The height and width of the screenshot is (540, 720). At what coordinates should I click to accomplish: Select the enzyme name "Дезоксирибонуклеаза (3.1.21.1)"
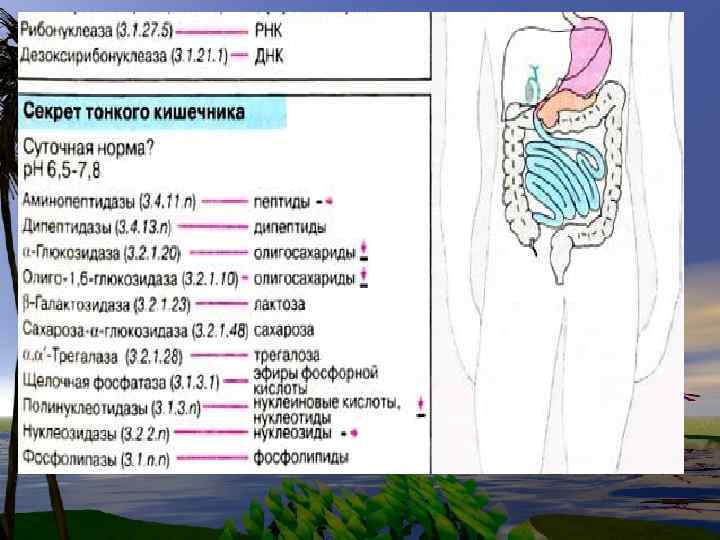124,56
